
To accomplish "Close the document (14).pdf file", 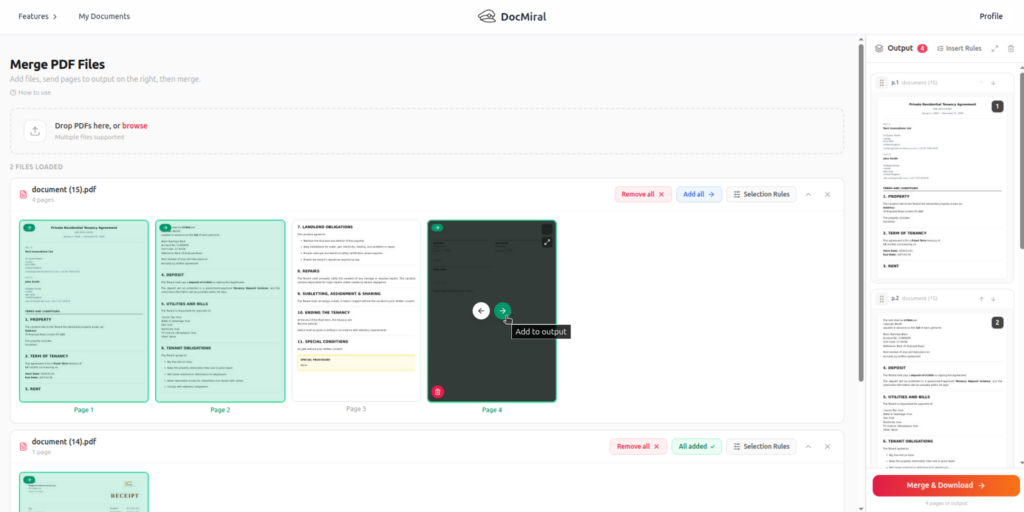I will [x=827, y=447].
